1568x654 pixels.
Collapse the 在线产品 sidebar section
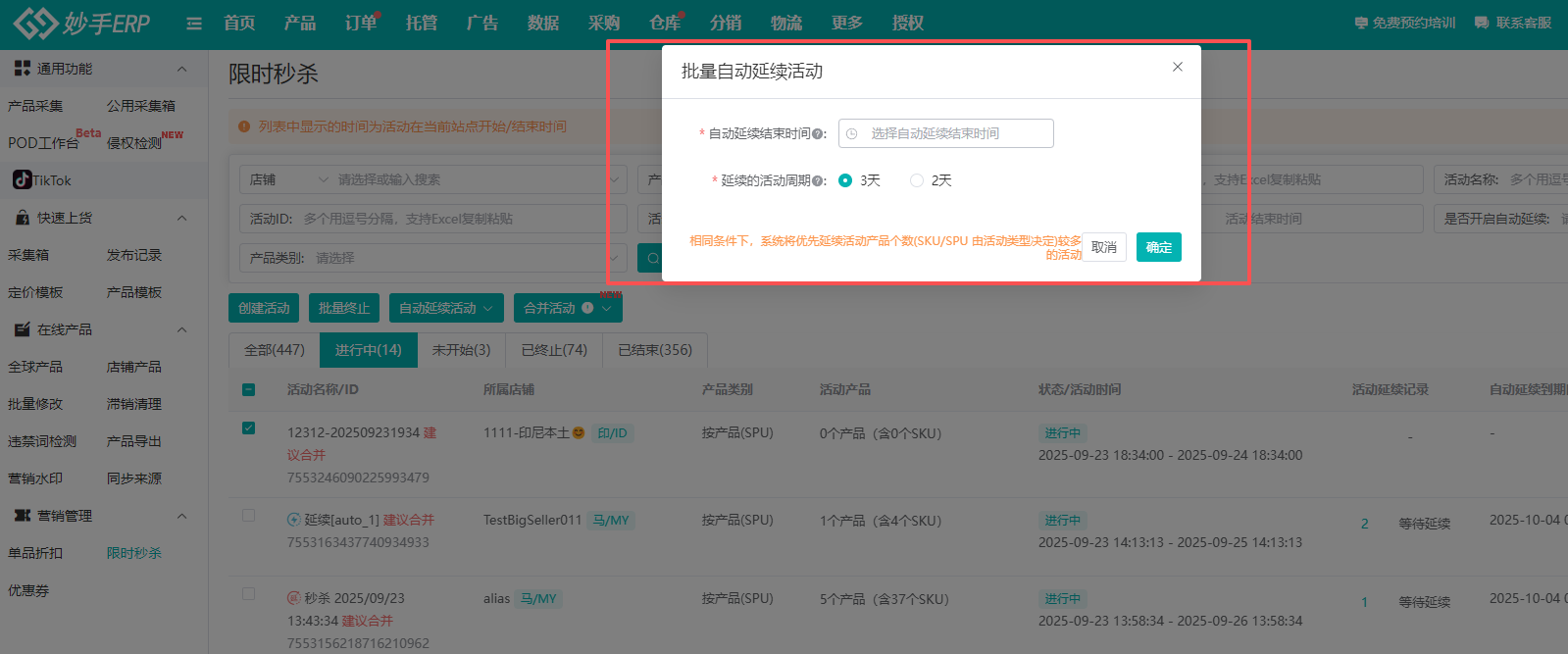pos(181,329)
